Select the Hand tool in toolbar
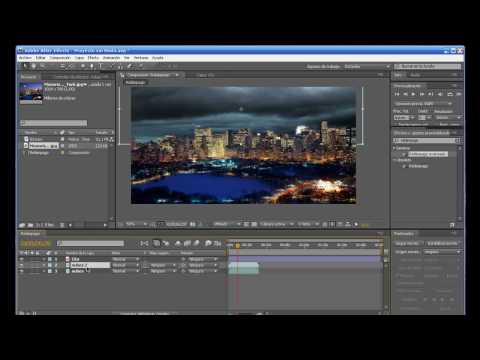This screenshot has height=360, width=480. (34, 66)
